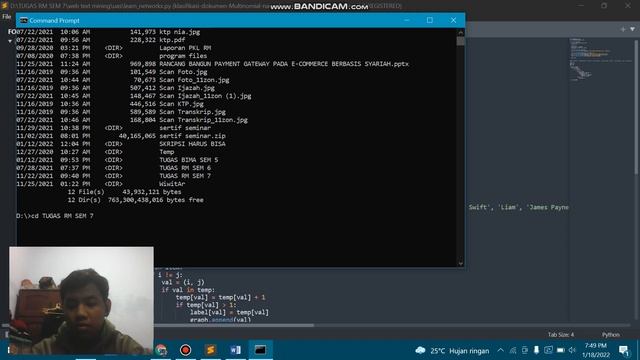The image size is (640, 360).
Task: Open the notification center icon
Action: [x=624, y=350]
